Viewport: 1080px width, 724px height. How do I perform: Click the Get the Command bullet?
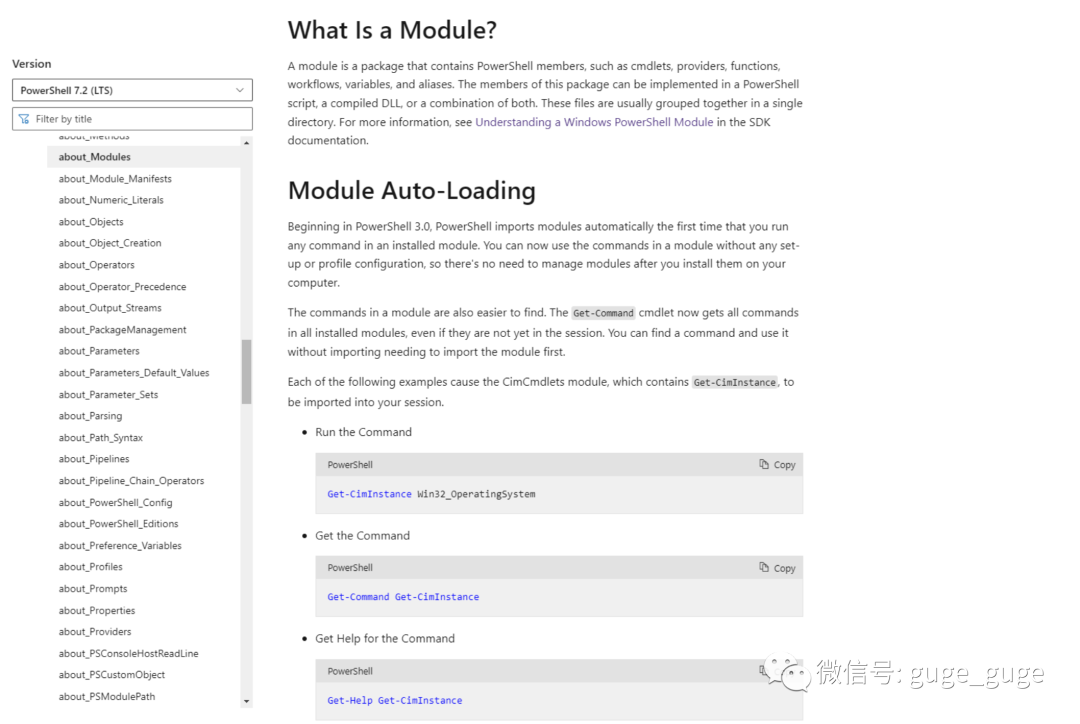click(x=362, y=535)
